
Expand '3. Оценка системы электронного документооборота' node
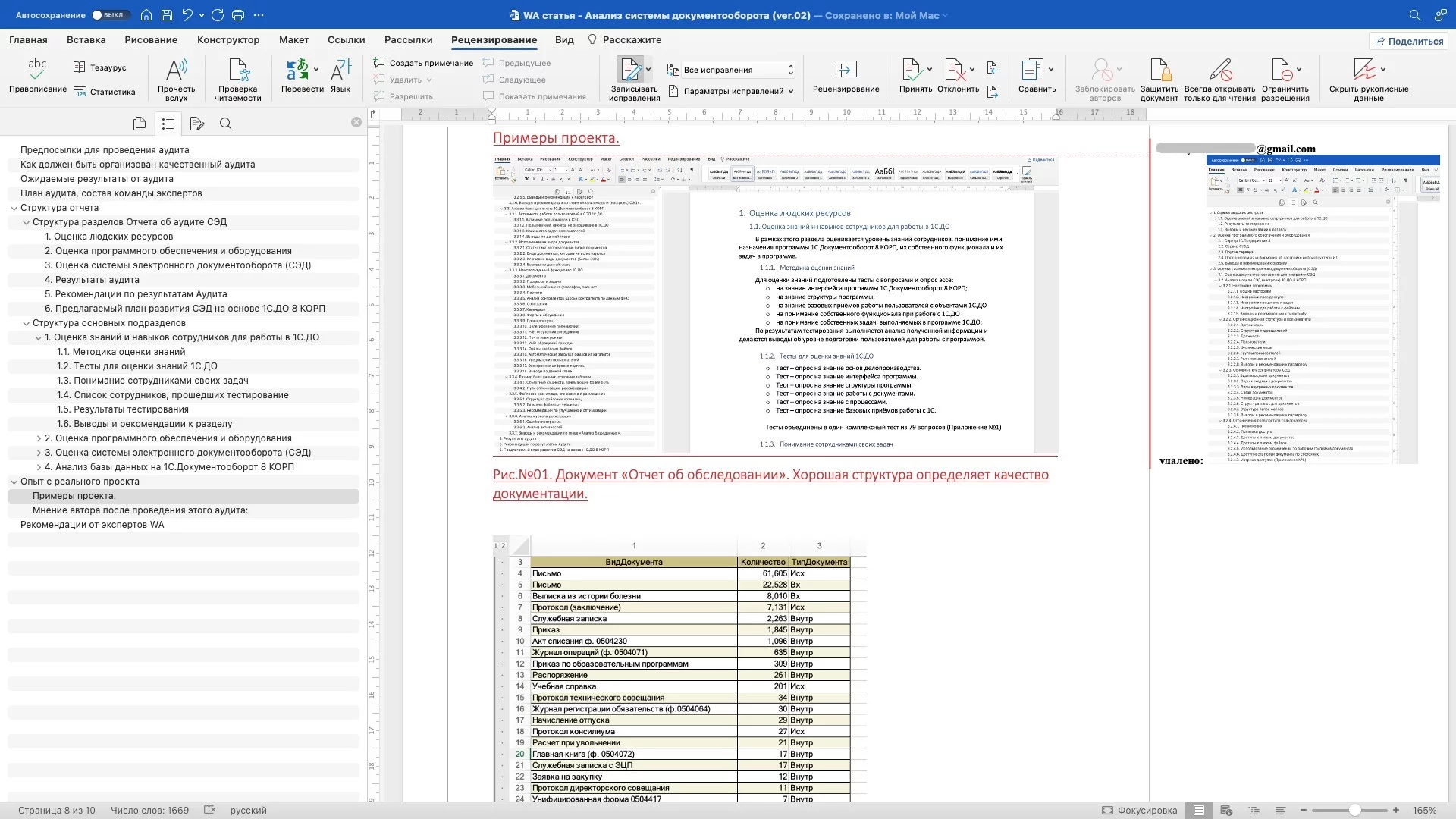pos(39,453)
